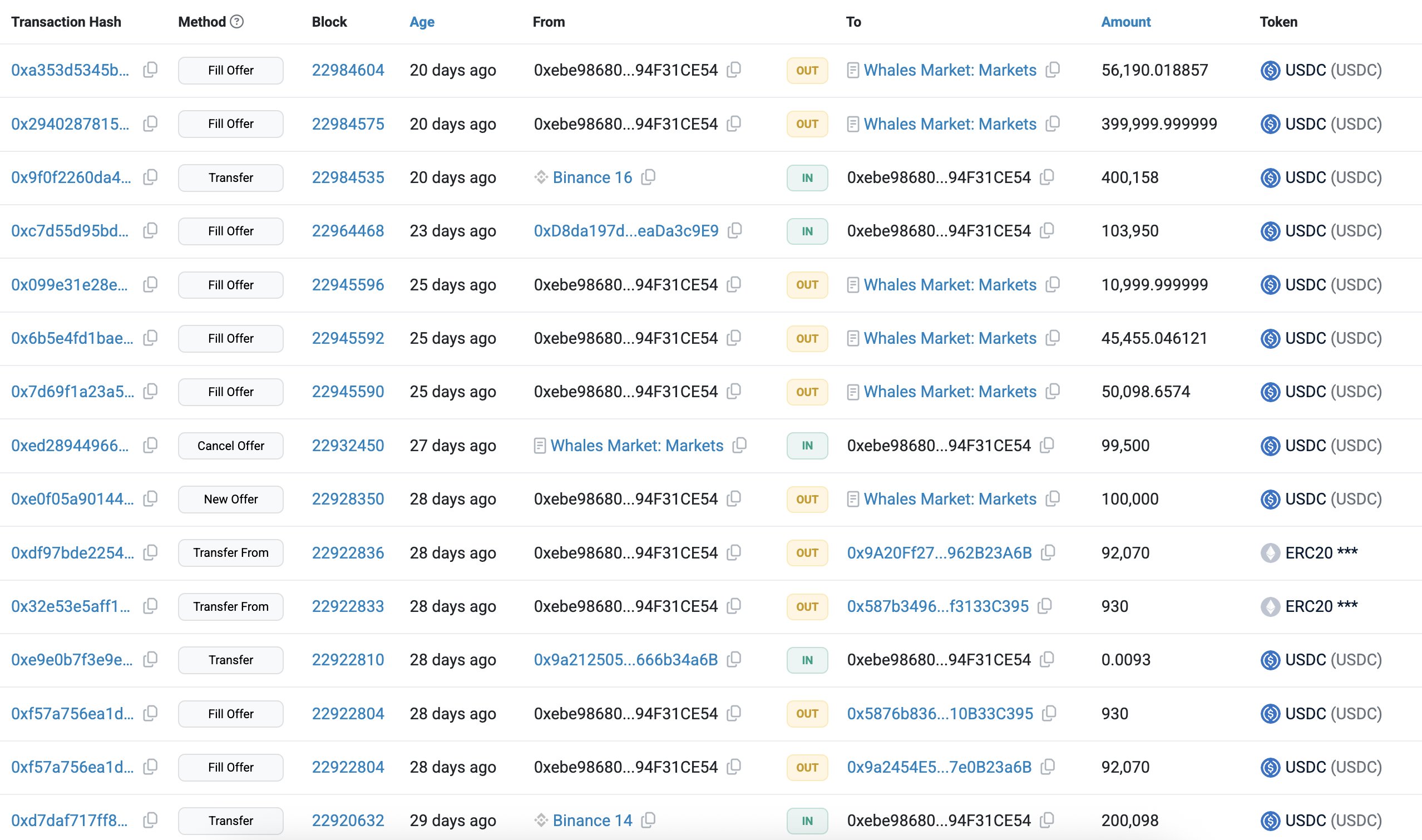Open transaction 0x9f0f2260da4
Screen dimensions: 1422x840
71,178
